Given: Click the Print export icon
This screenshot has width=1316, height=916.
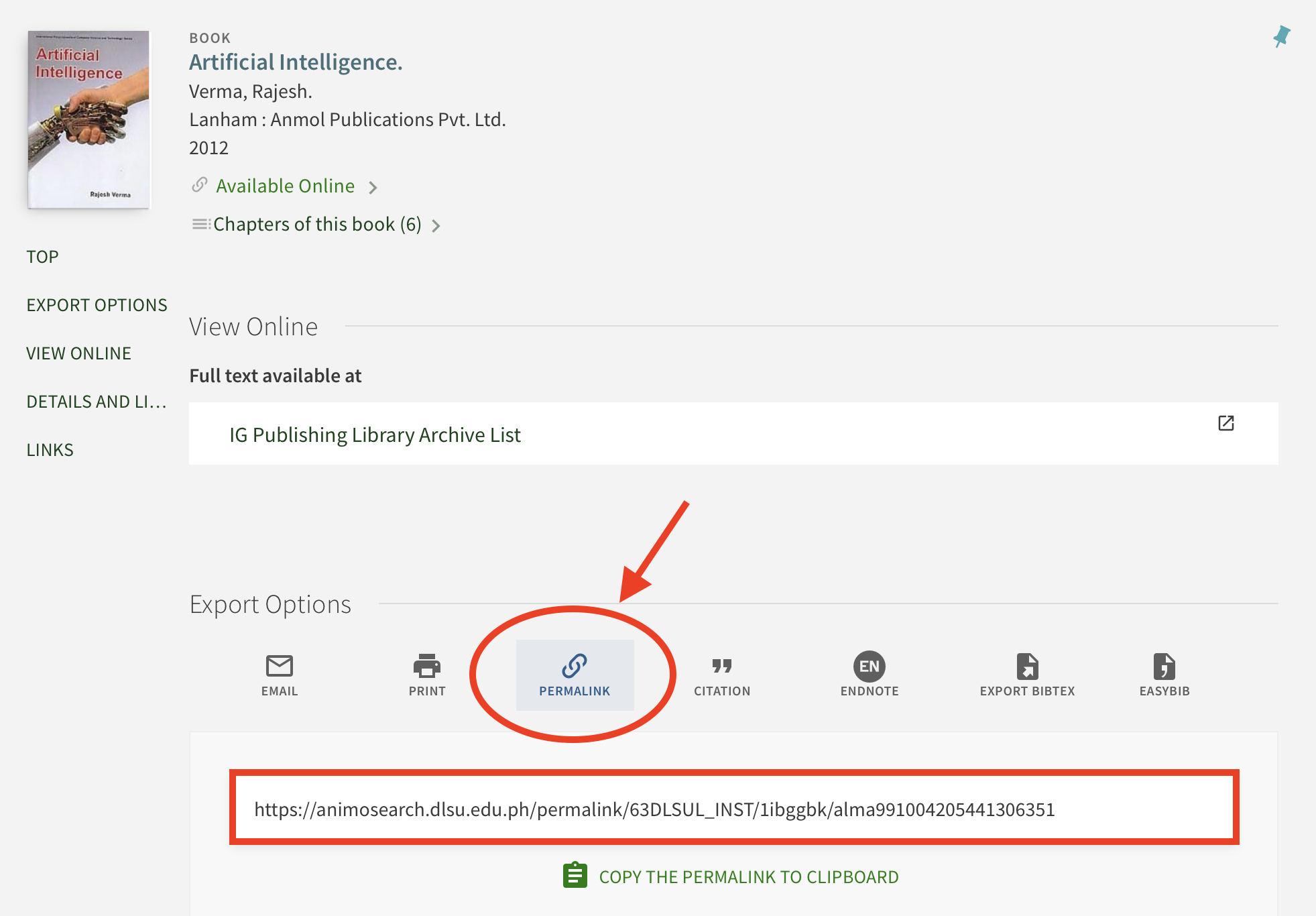Looking at the screenshot, I should click(x=427, y=666).
